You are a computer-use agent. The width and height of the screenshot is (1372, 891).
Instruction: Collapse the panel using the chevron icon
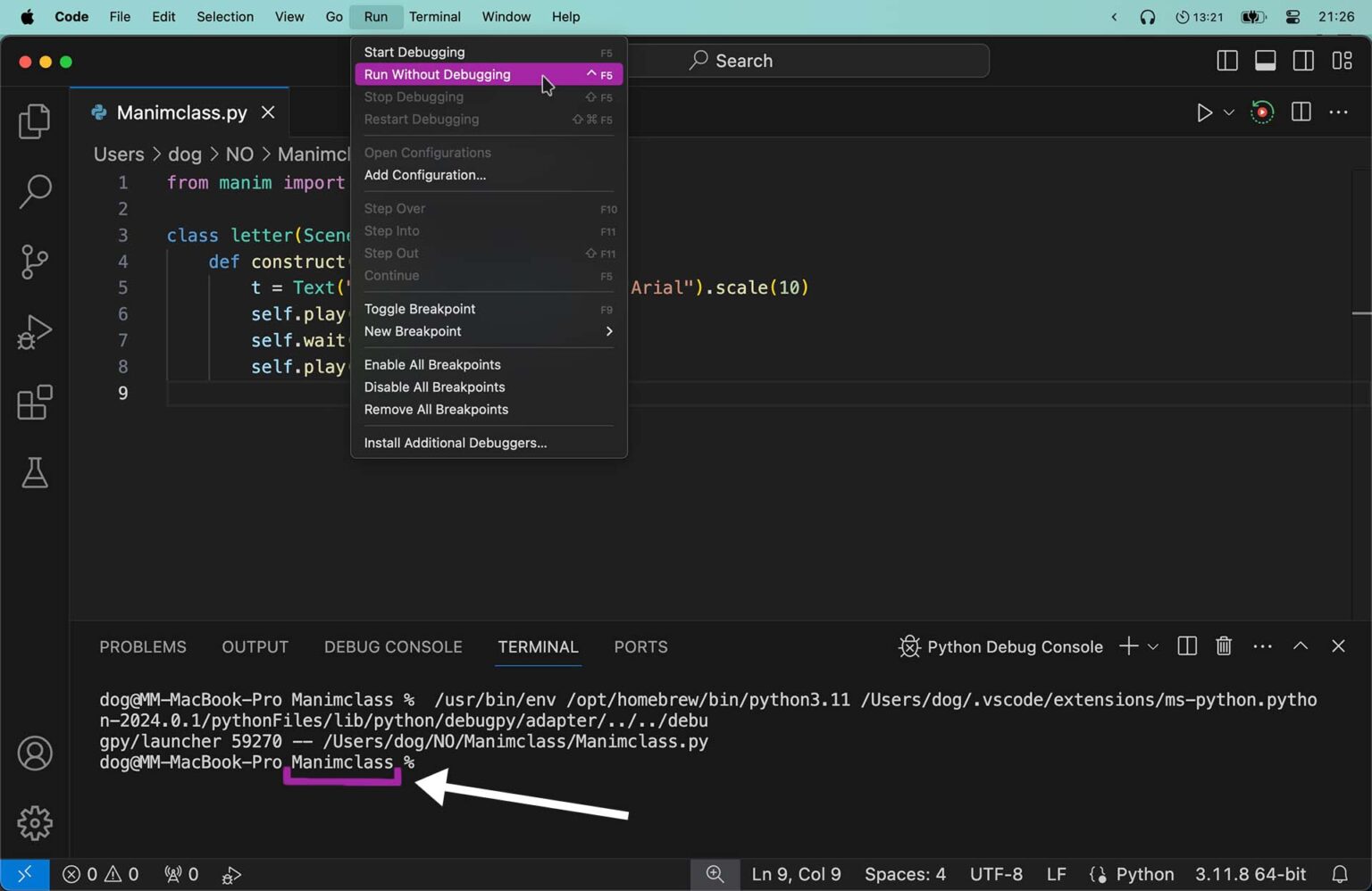(x=1301, y=645)
